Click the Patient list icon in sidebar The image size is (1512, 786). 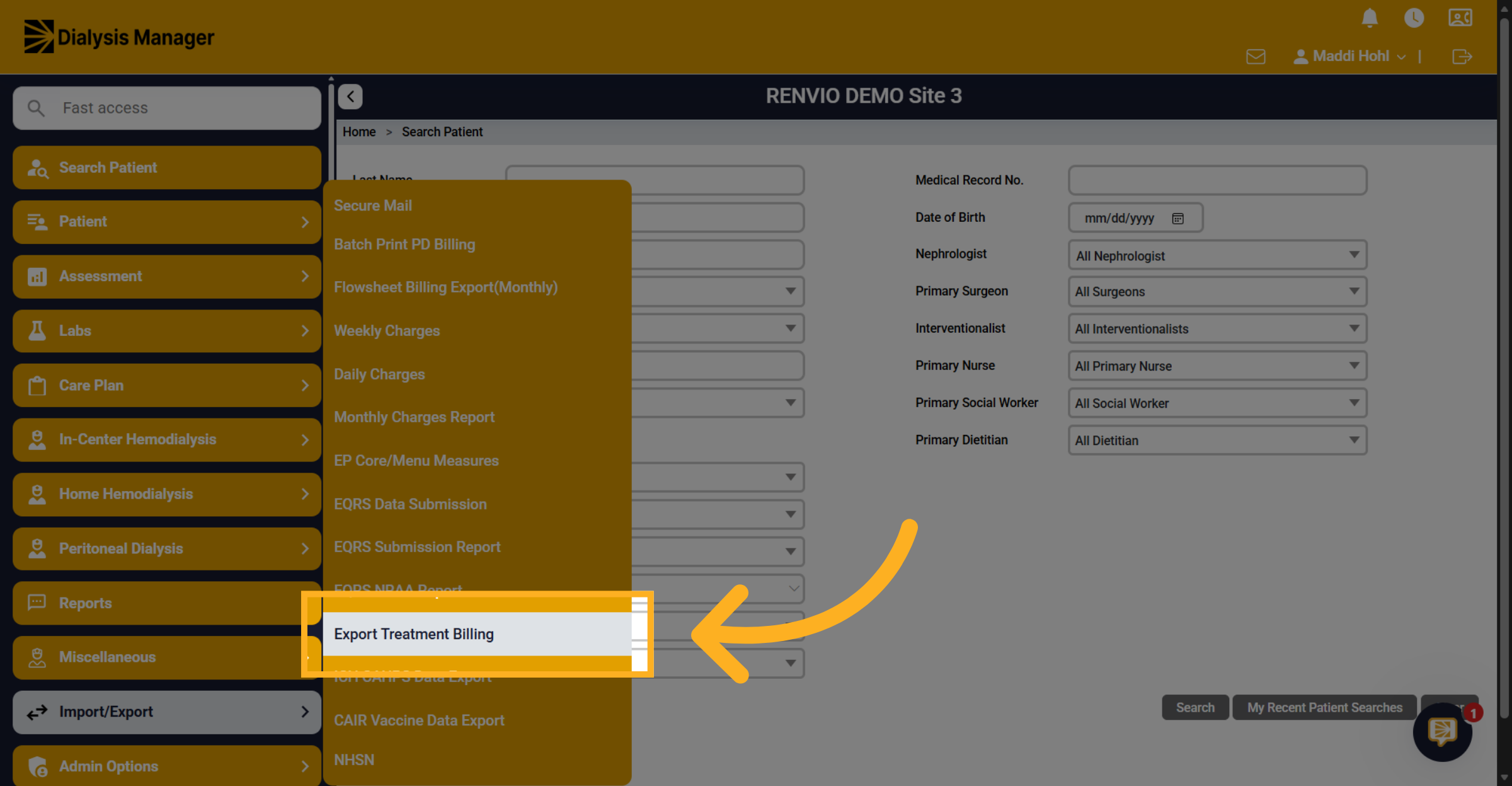pyautogui.click(x=37, y=222)
